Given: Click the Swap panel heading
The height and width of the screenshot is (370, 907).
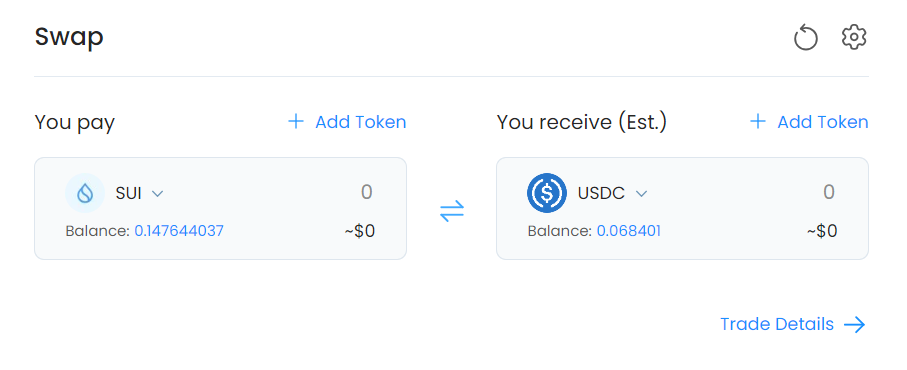Looking at the screenshot, I should pos(69,38).
